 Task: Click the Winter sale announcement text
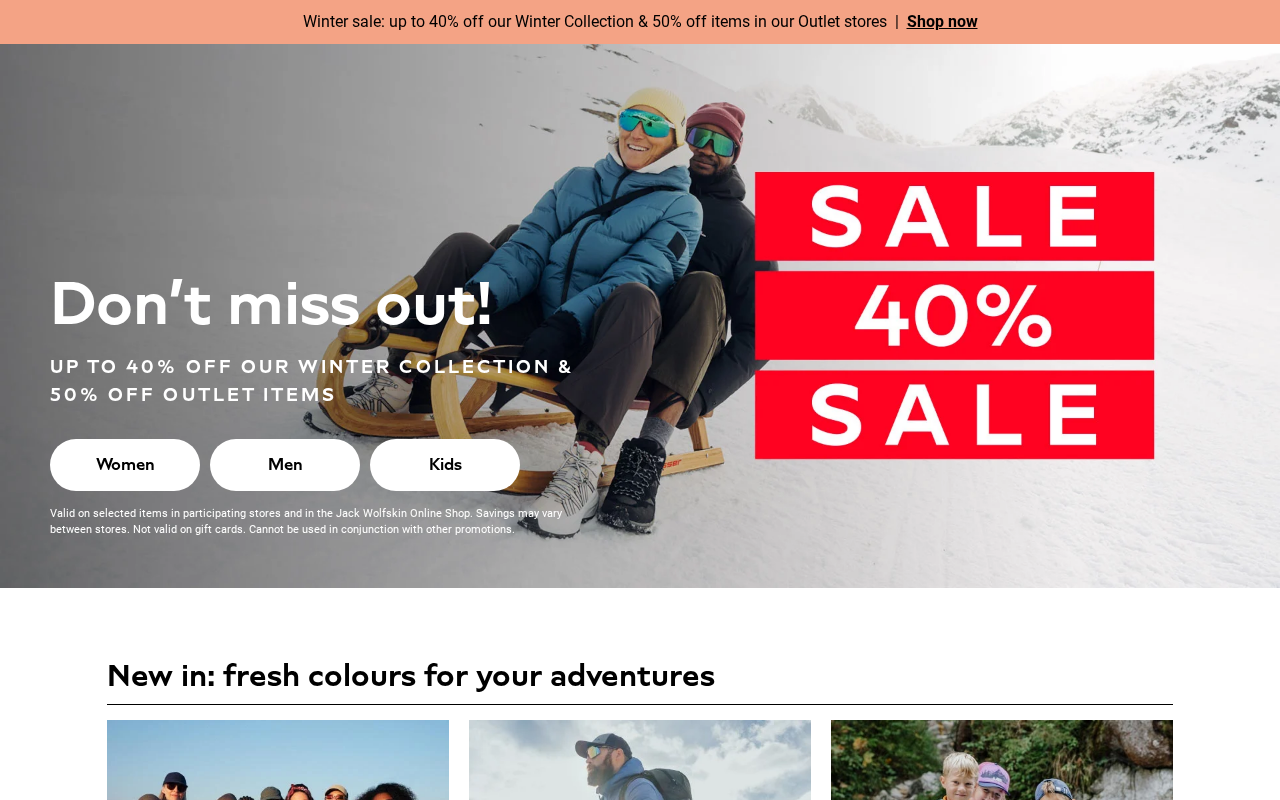point(595,22)
